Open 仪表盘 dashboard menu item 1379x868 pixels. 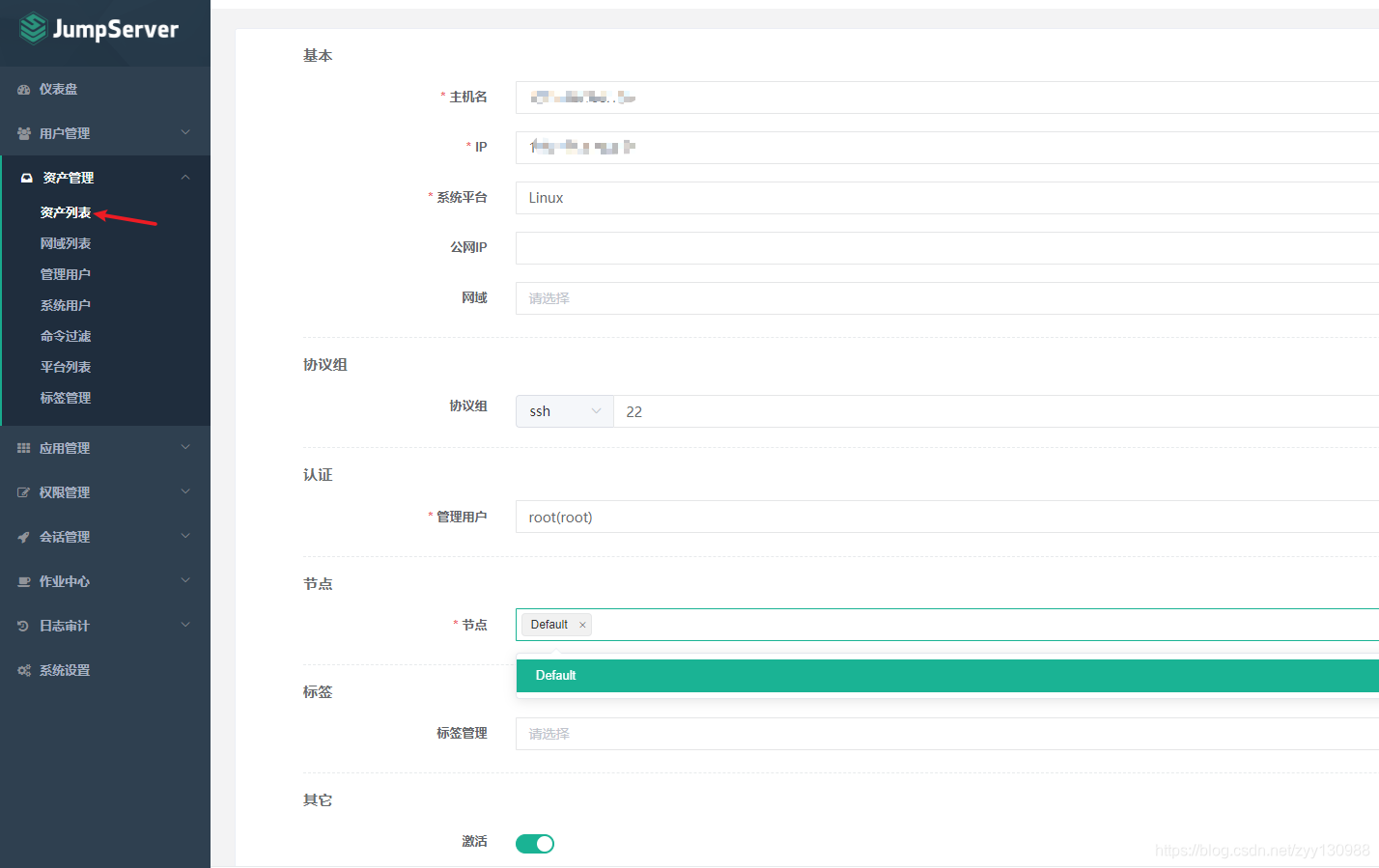105,89
